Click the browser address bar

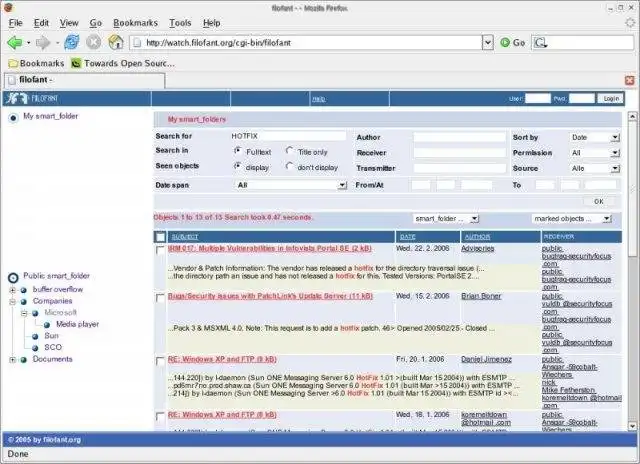306,42
